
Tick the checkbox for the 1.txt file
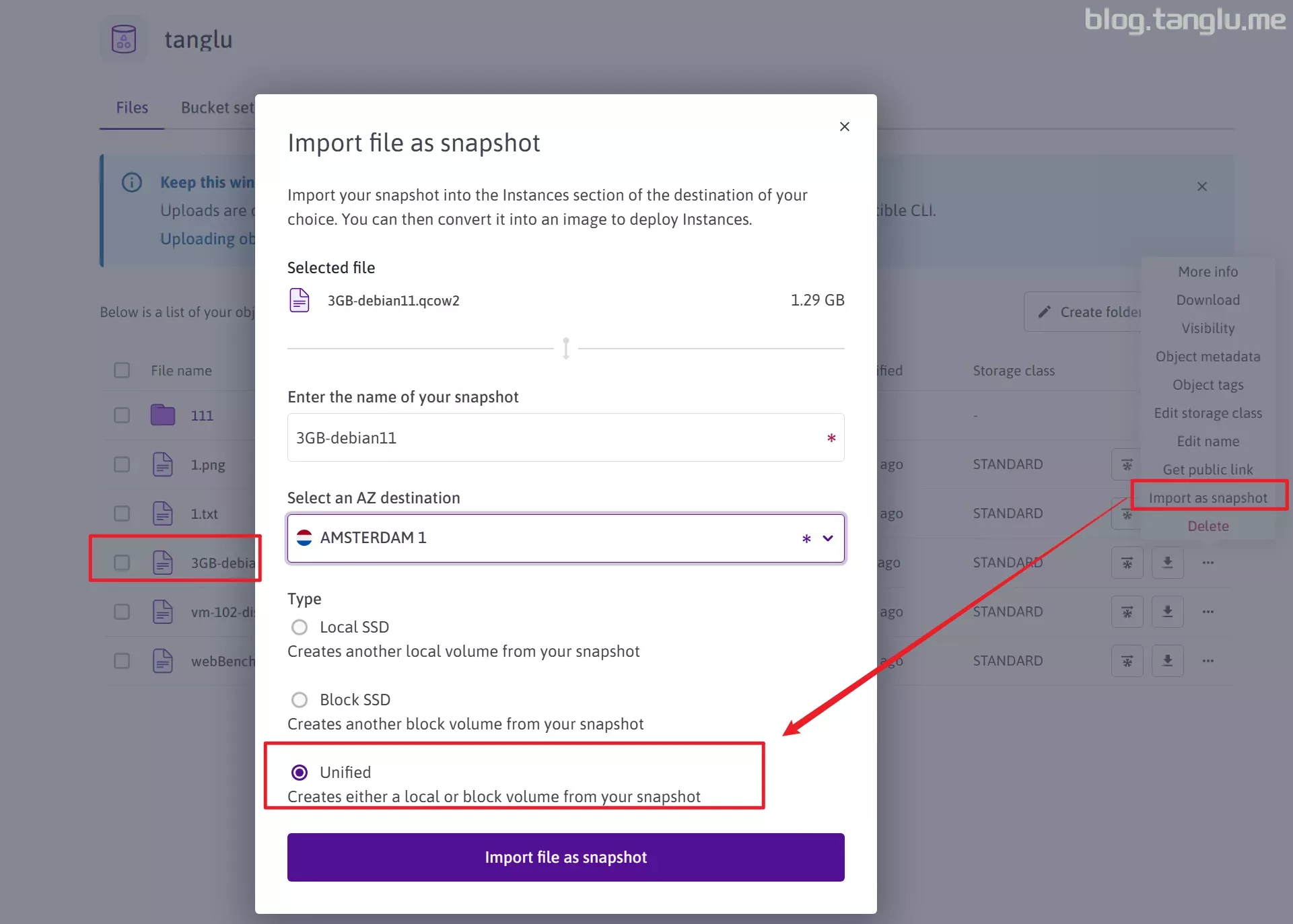[122, 513]
